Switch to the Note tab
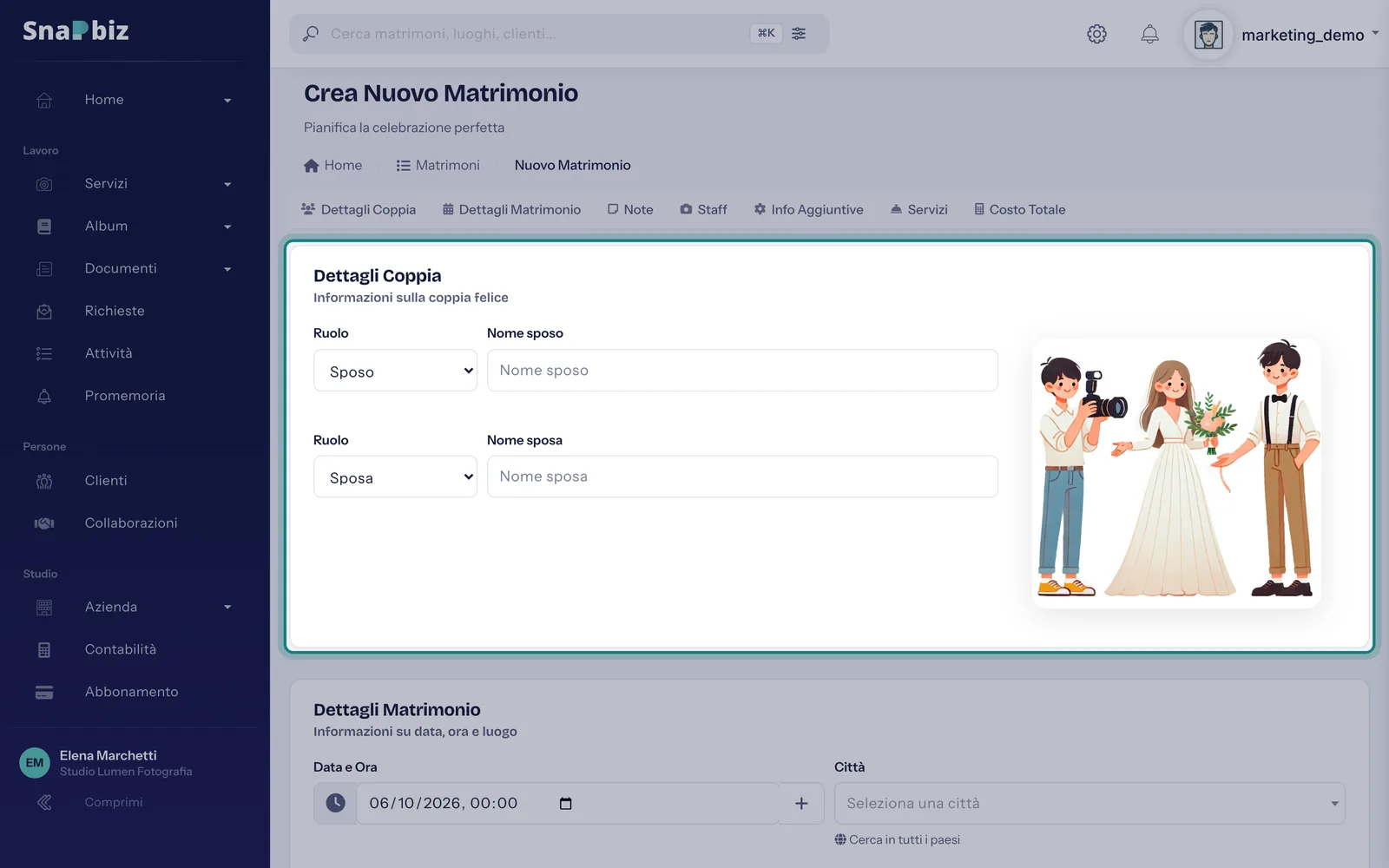This screenshot has width=1389, height=868. point(630,209)
